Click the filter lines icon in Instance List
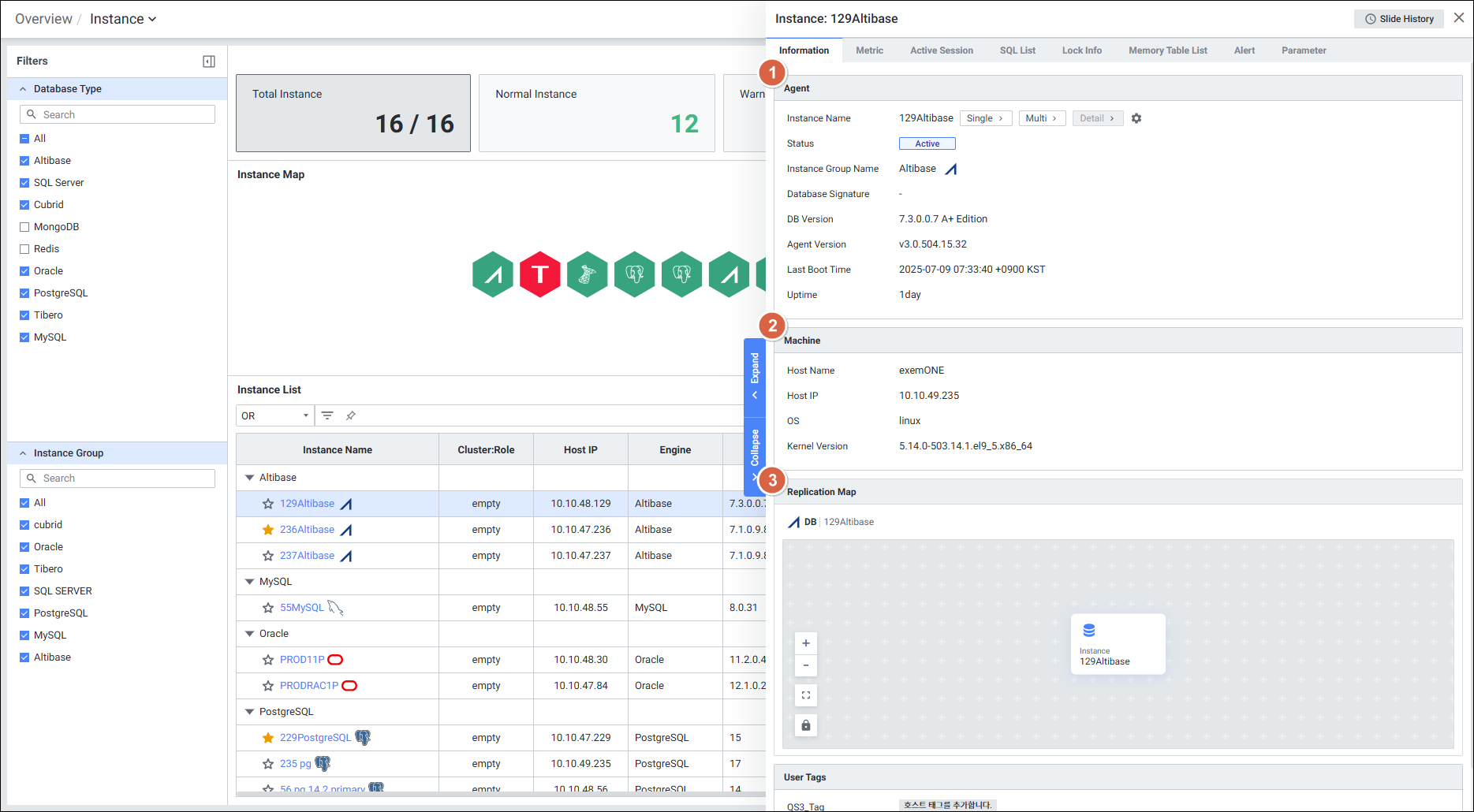 [x=327, y=415]
